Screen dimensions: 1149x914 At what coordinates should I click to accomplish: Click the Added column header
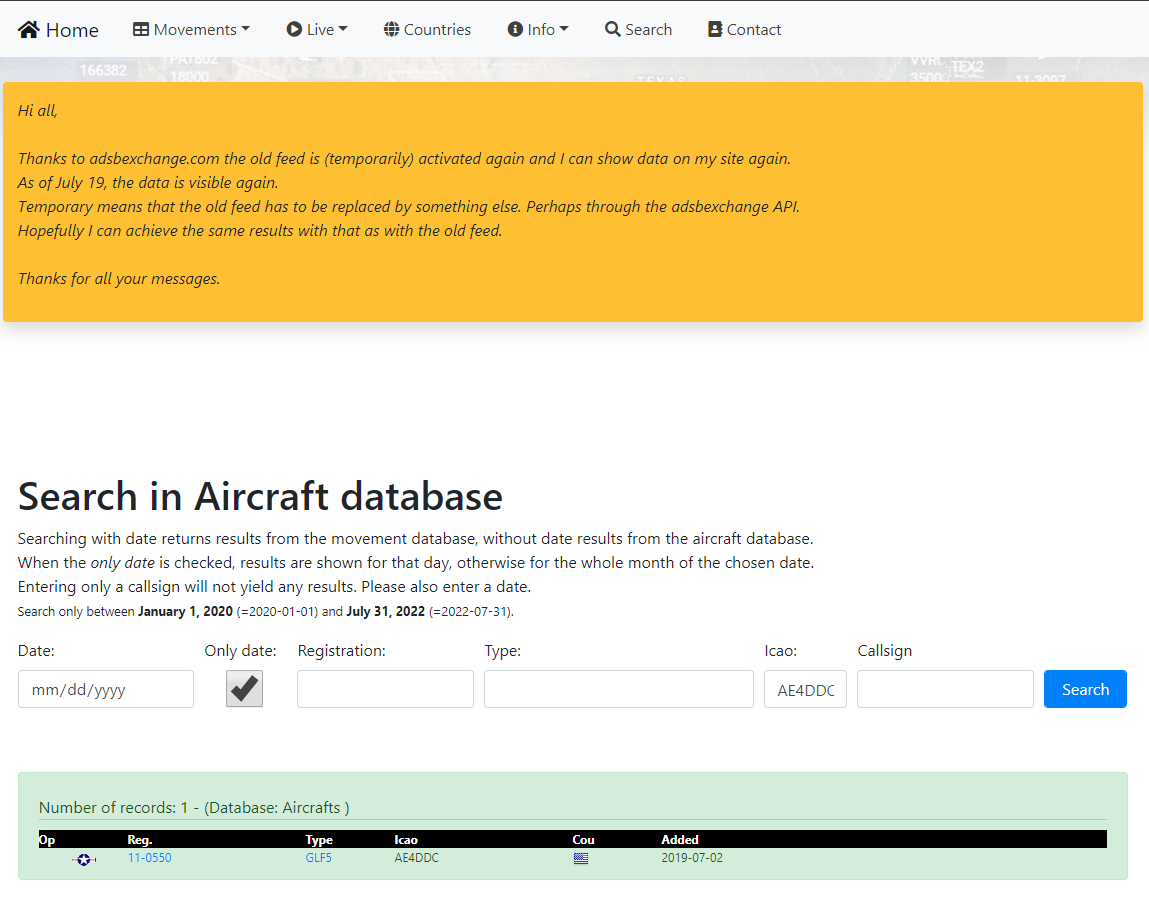click(x=680, y=840)
